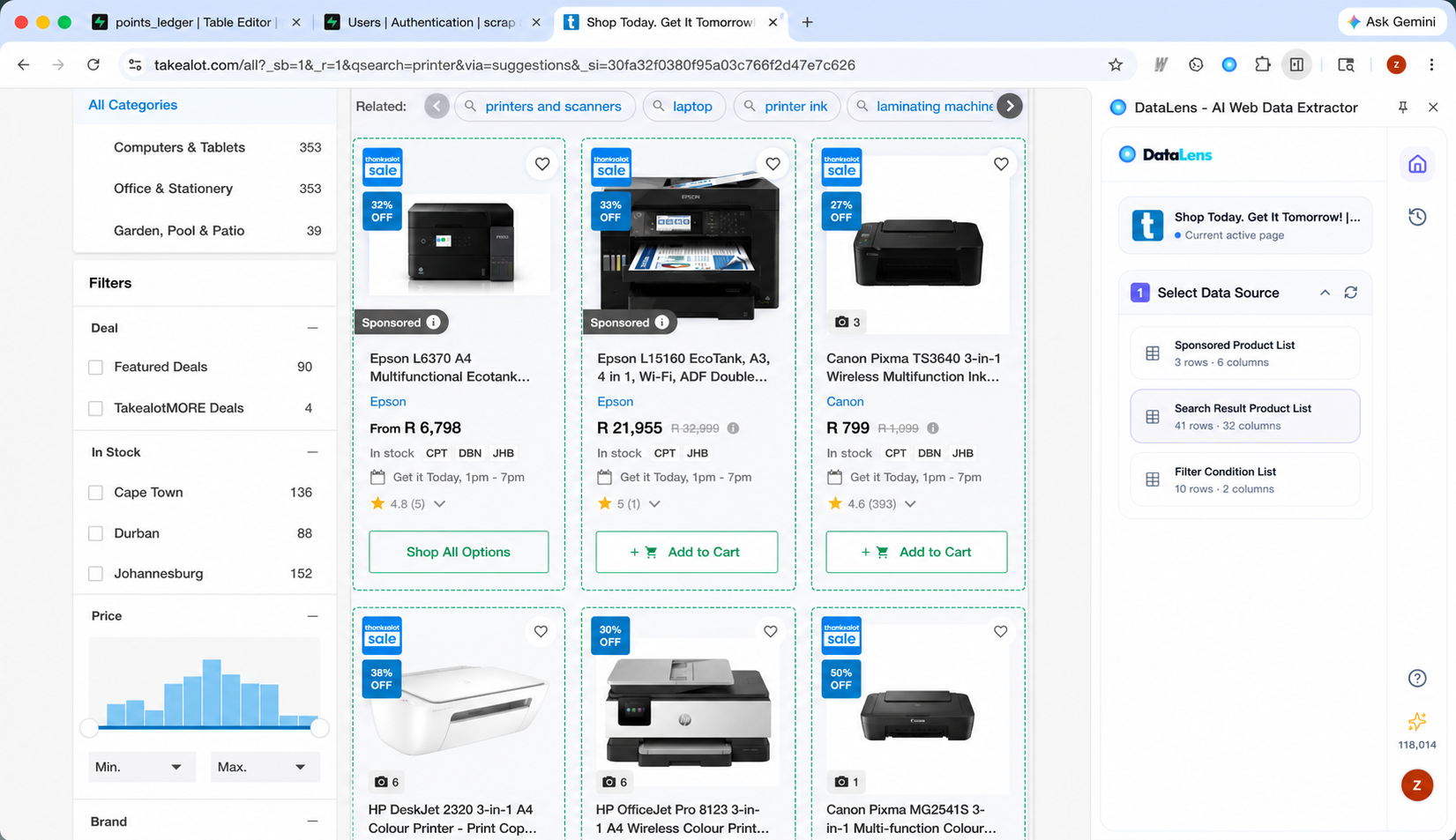Open Ask Gemini button
This screenshot has width=1456, height=840.
tap(1392, 22)
